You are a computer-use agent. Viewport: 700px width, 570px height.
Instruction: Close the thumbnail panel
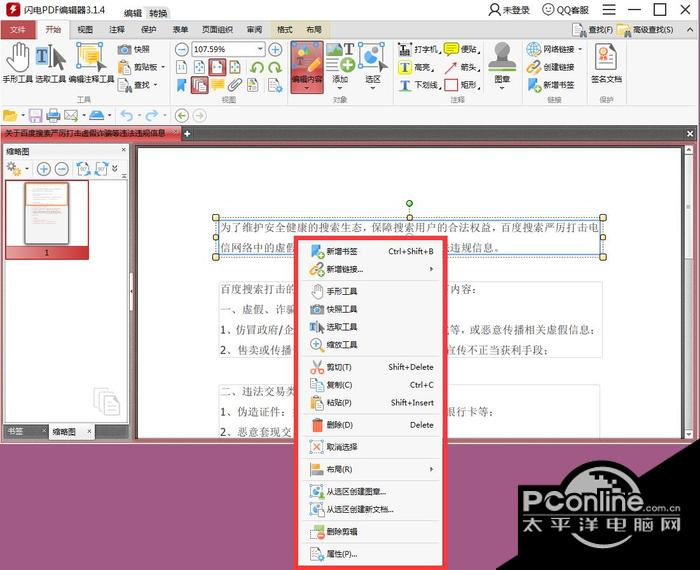pos(124,150)
